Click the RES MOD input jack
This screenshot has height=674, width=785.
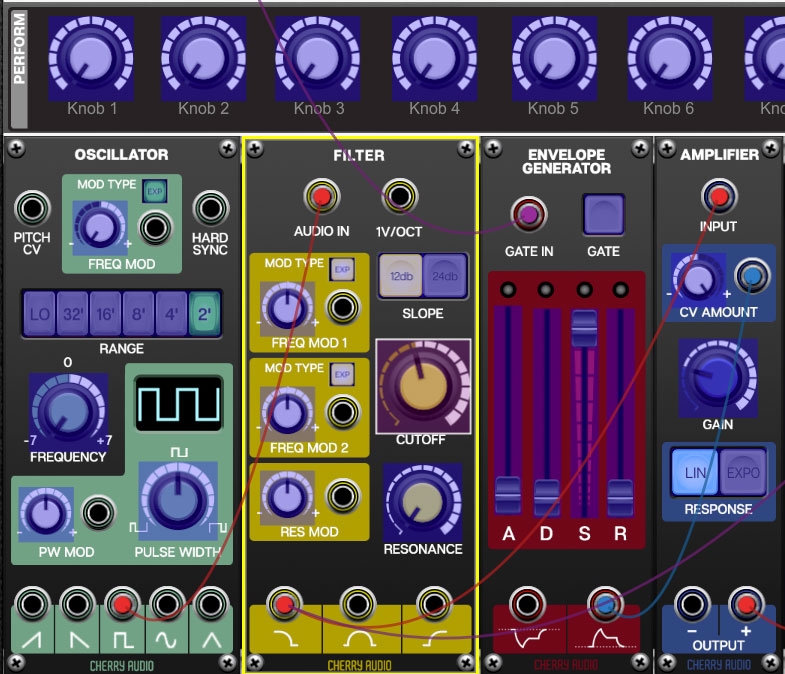tap(343, 496)
